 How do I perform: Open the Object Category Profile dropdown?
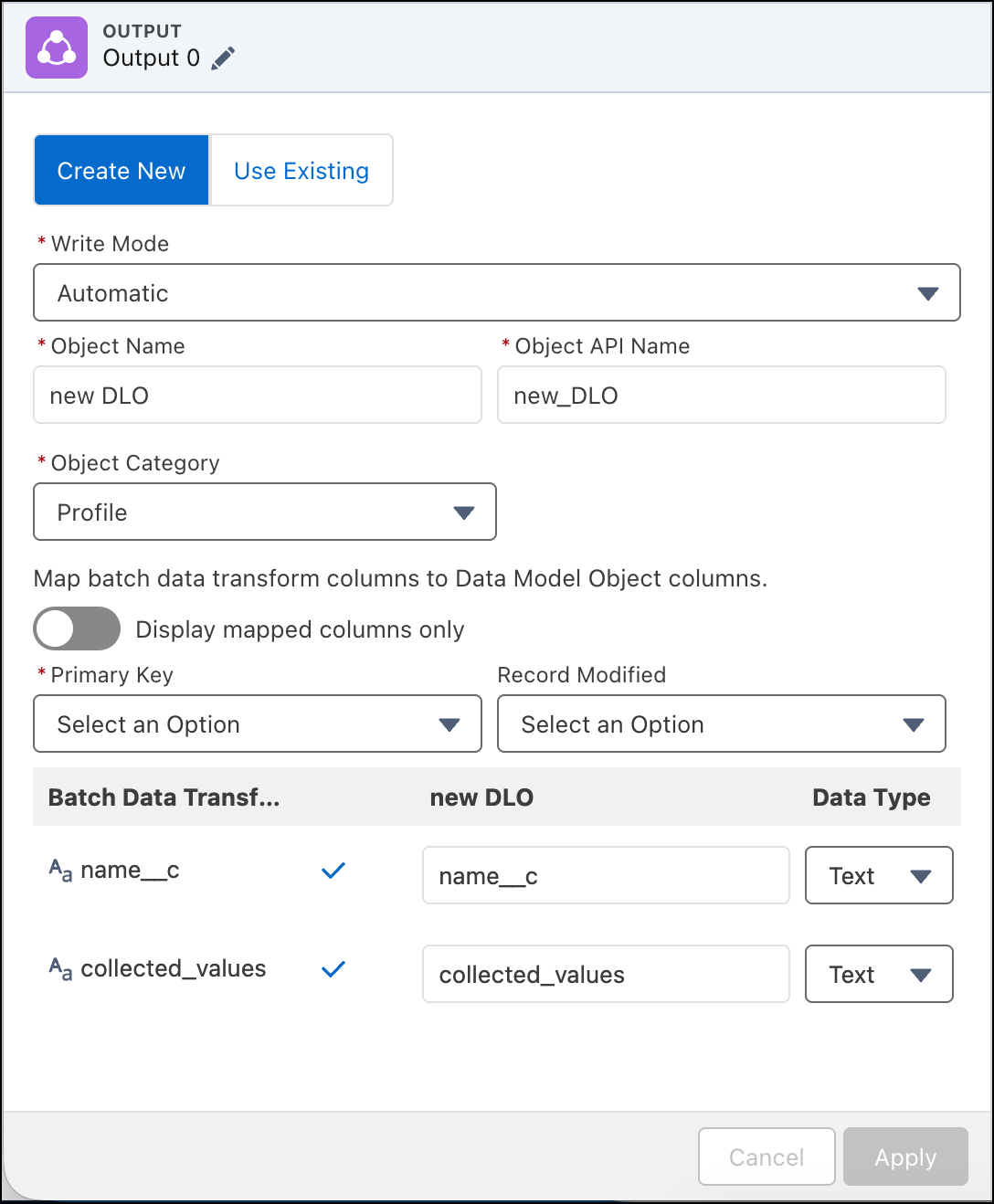tap(265, 512)
